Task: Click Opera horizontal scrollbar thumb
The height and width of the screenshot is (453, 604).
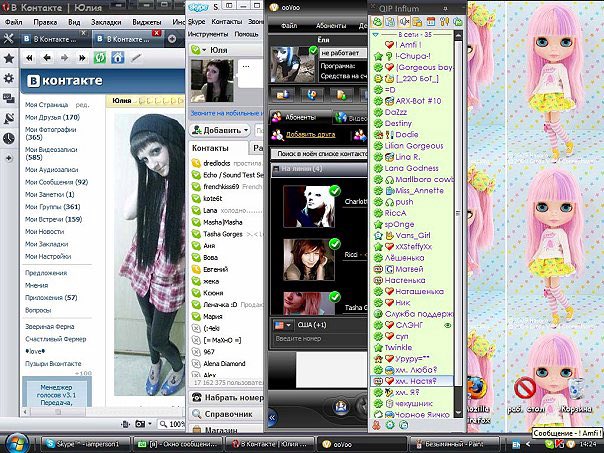Action: 58,412
